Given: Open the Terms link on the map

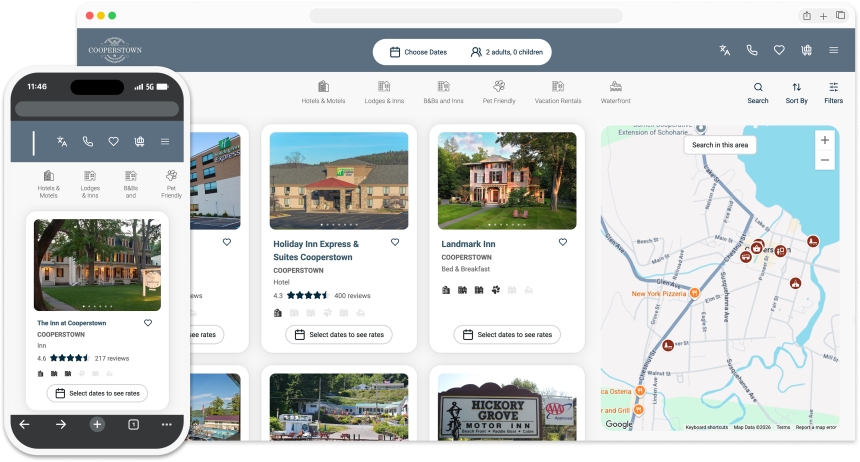Looking at the screenshot, I should click(783, 427).
